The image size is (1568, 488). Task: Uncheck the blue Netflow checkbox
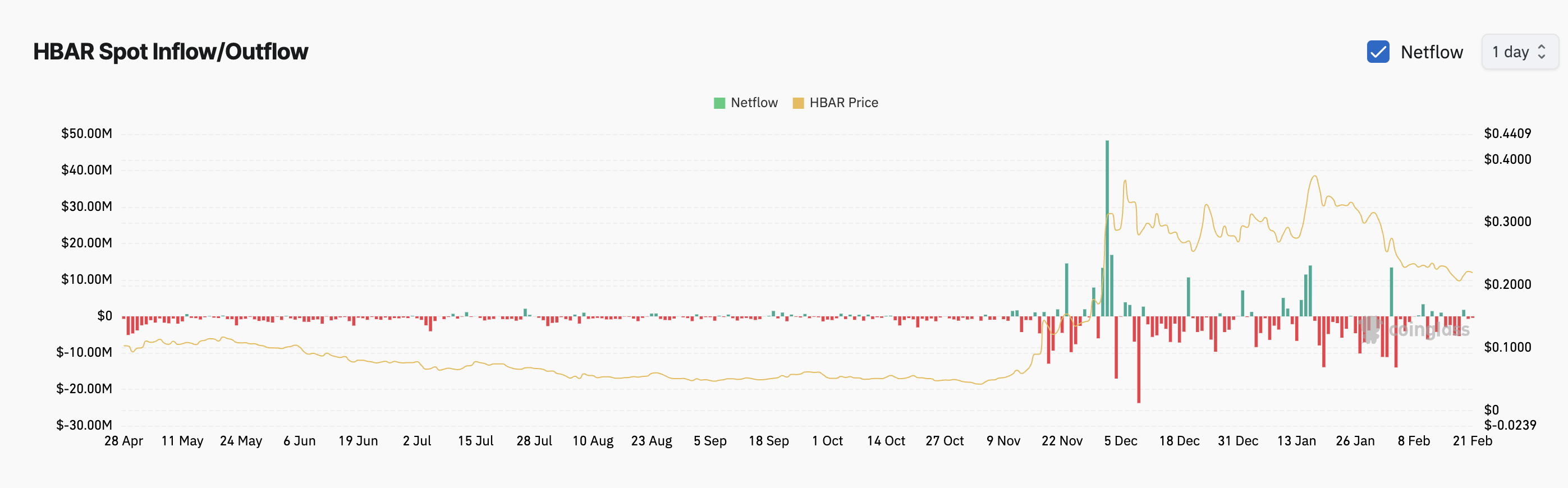tap(1378, 52)
